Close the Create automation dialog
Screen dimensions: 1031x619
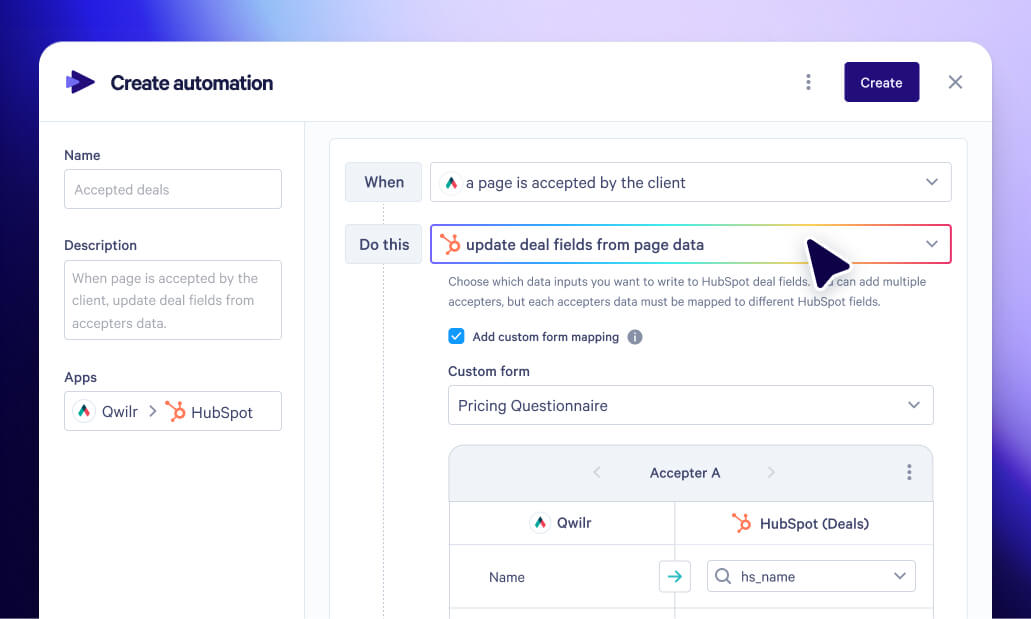(955, 82)
